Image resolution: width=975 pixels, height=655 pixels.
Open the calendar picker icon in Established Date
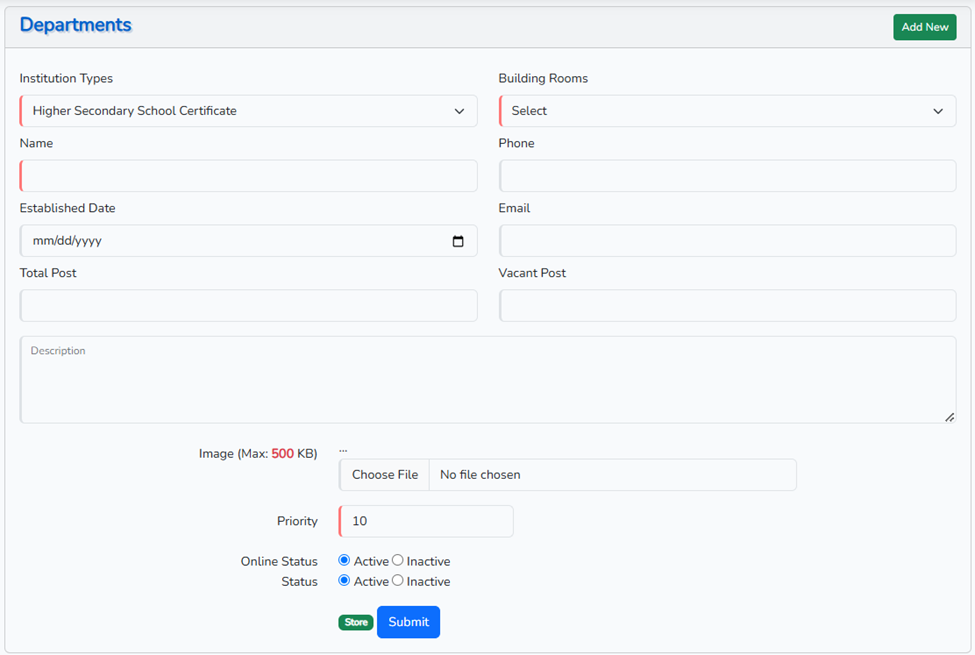coord(458,241)
